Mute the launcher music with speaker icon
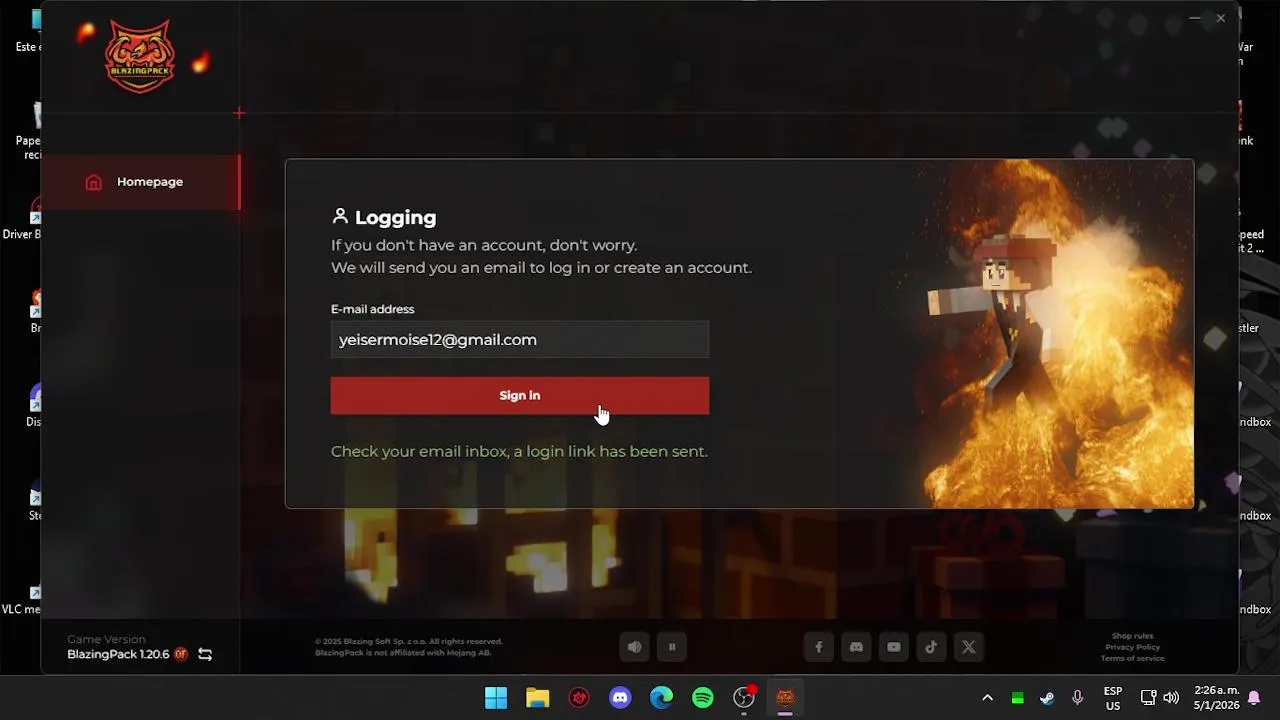1280x720 pixels. click(634, 647)
